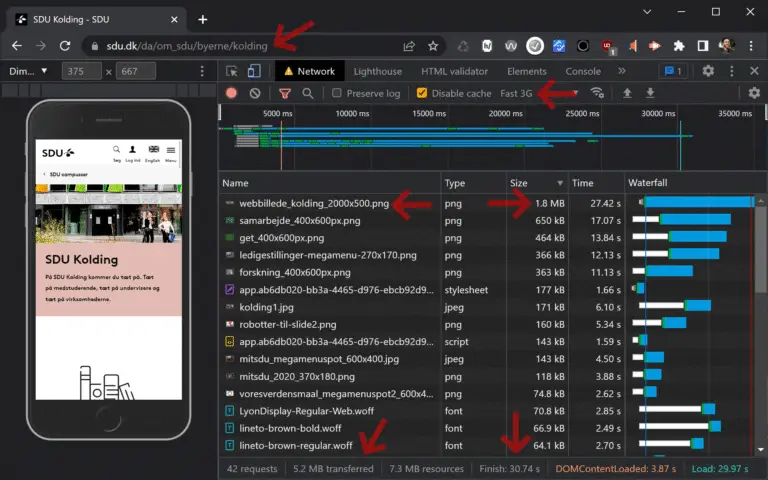
Task: Stop recording the network log
Action: [231, 93]
